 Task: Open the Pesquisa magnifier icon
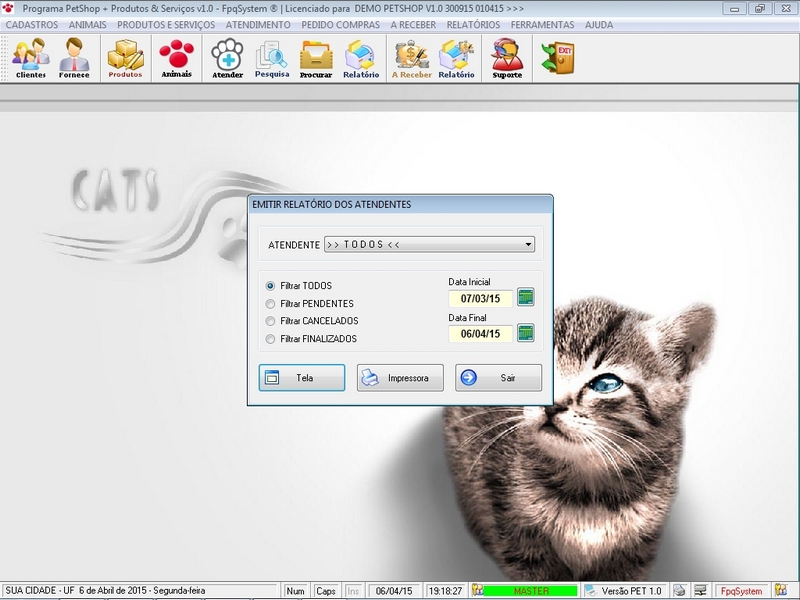point(272,58)
